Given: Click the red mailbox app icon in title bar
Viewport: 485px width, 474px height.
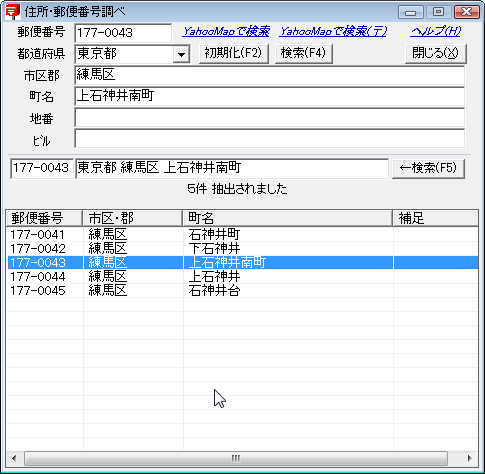Looking at the screenshot, I should [x=13, y=11].
